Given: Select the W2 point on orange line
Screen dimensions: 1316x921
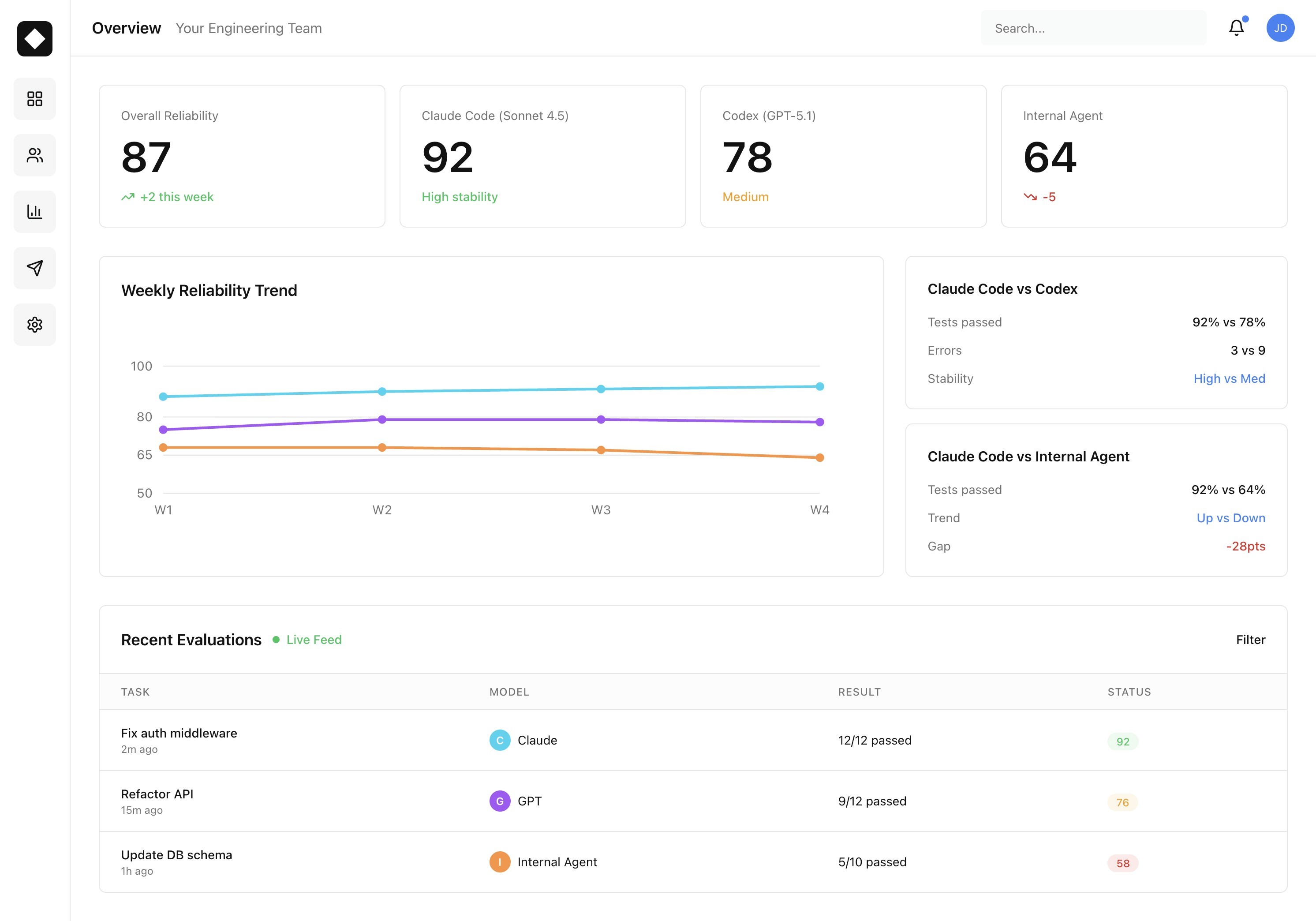Looking at the screenshot, I should point(382,448).
